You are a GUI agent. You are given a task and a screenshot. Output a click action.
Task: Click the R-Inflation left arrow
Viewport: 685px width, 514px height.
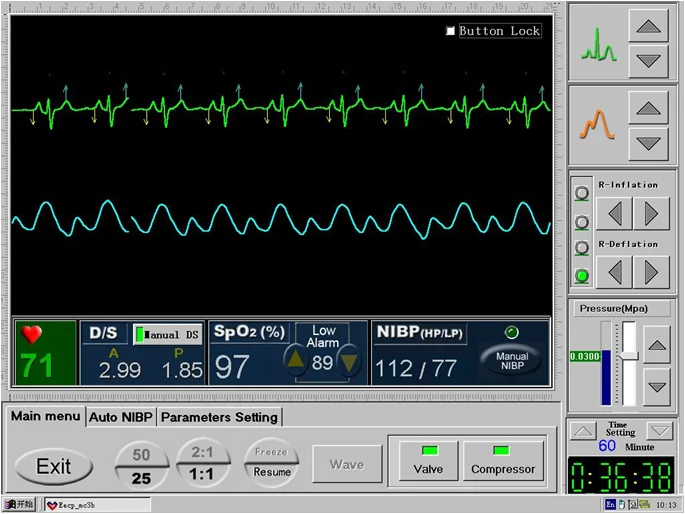617,213
